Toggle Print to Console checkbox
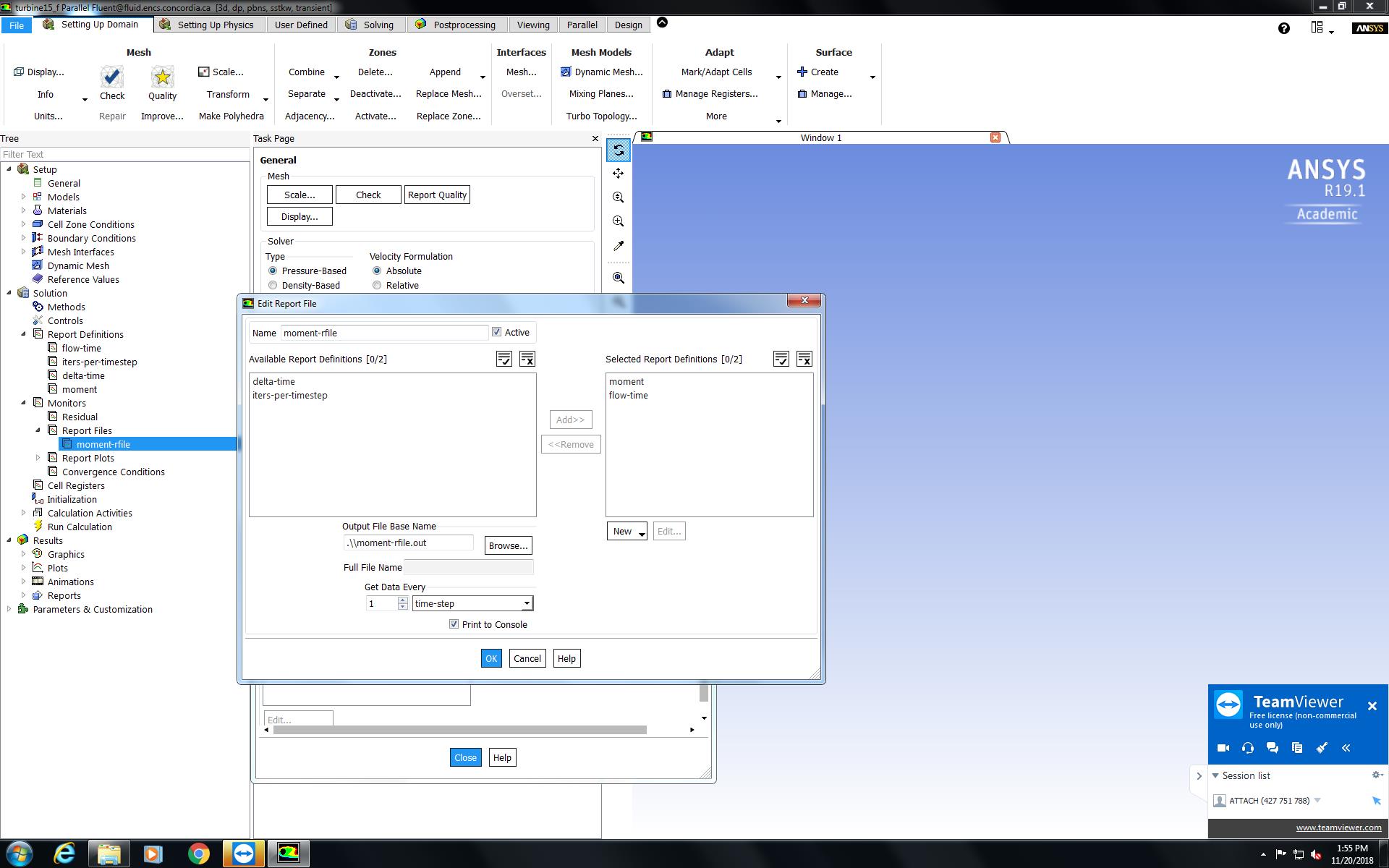The width and height of the screenshot is (1389, 868). 454,624
